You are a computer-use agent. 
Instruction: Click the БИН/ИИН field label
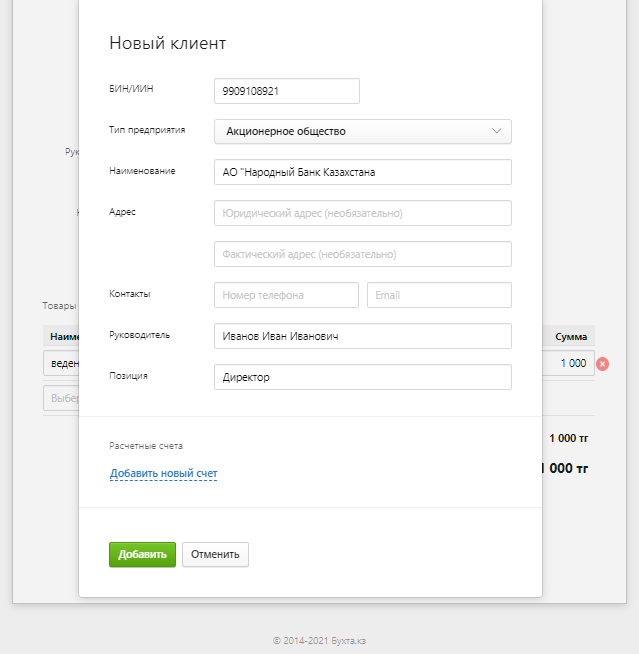coord(131,88)
